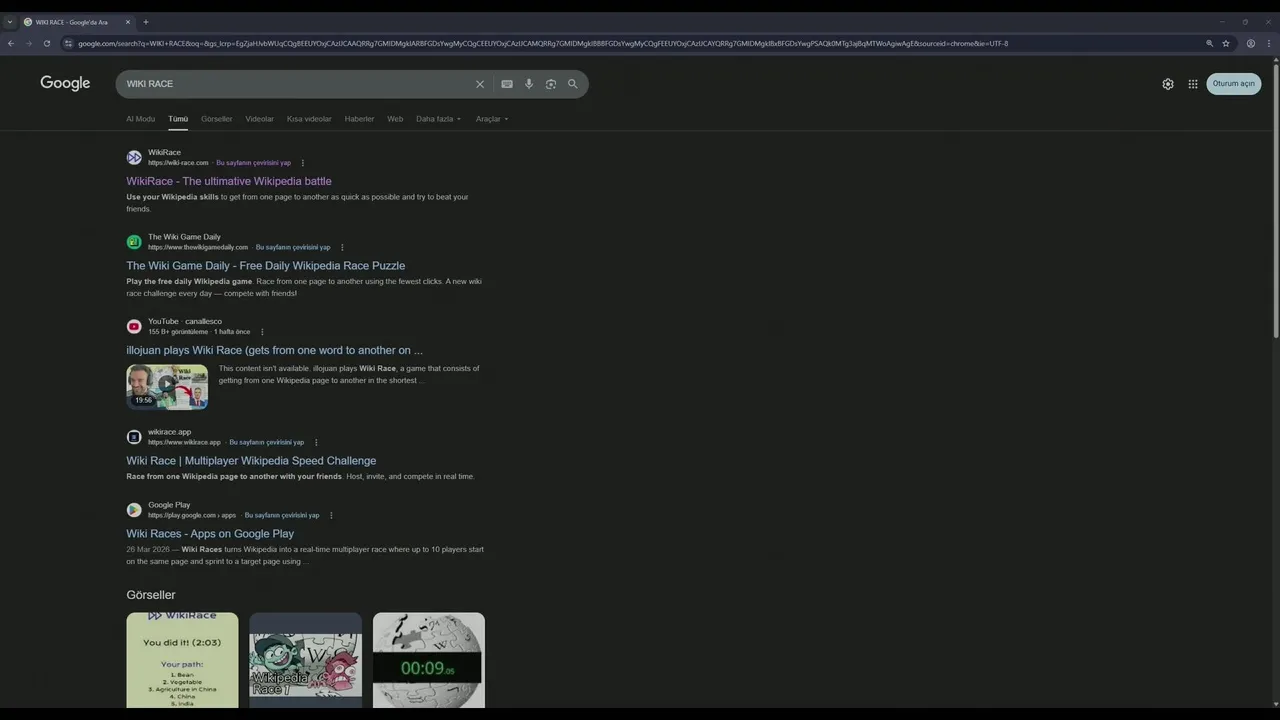Screen dimensions: 1280x720
Task: Open Chrome three-dot menu
Action: (1269, 43)
